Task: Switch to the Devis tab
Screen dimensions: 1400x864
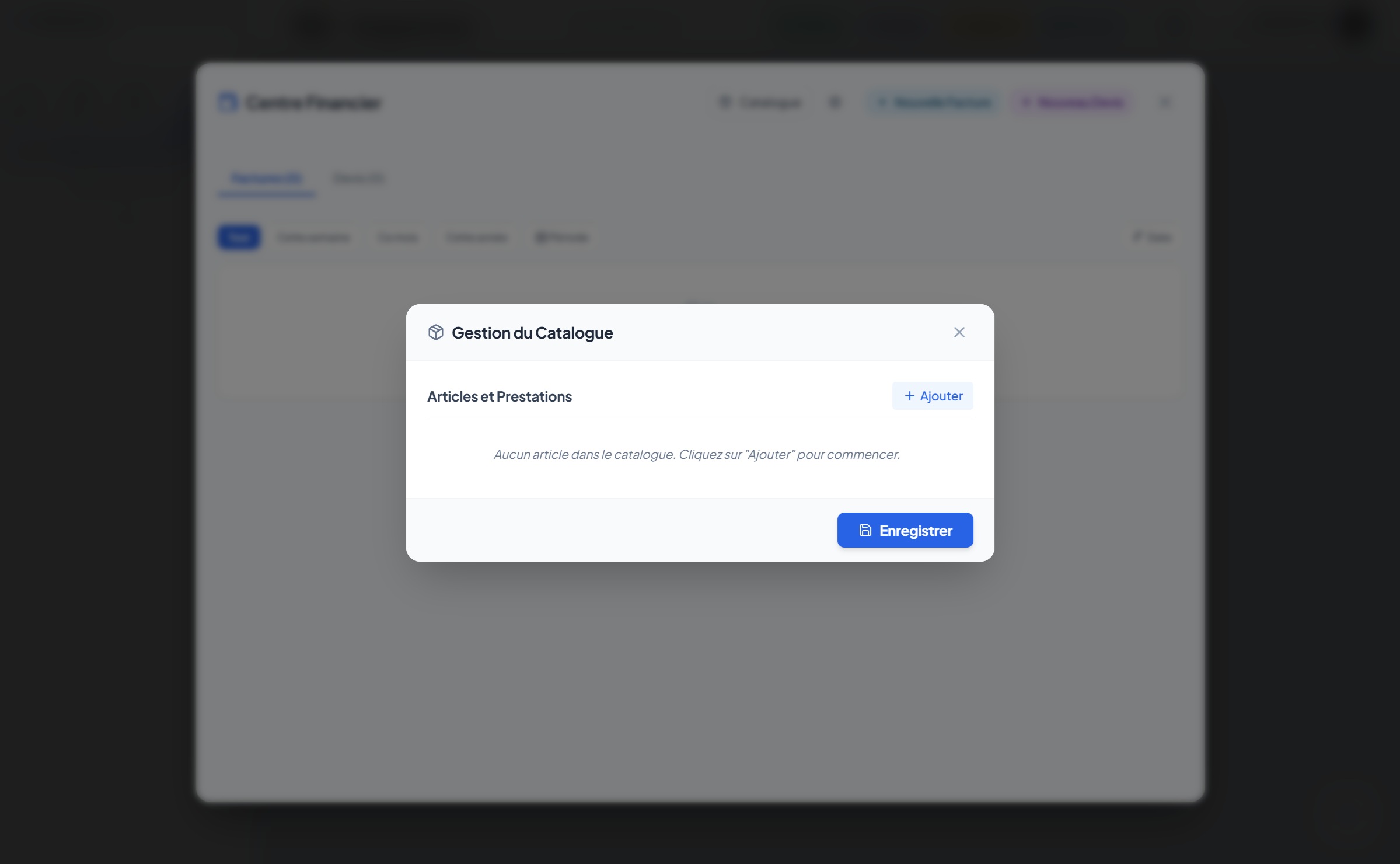Action: [358, 178]
